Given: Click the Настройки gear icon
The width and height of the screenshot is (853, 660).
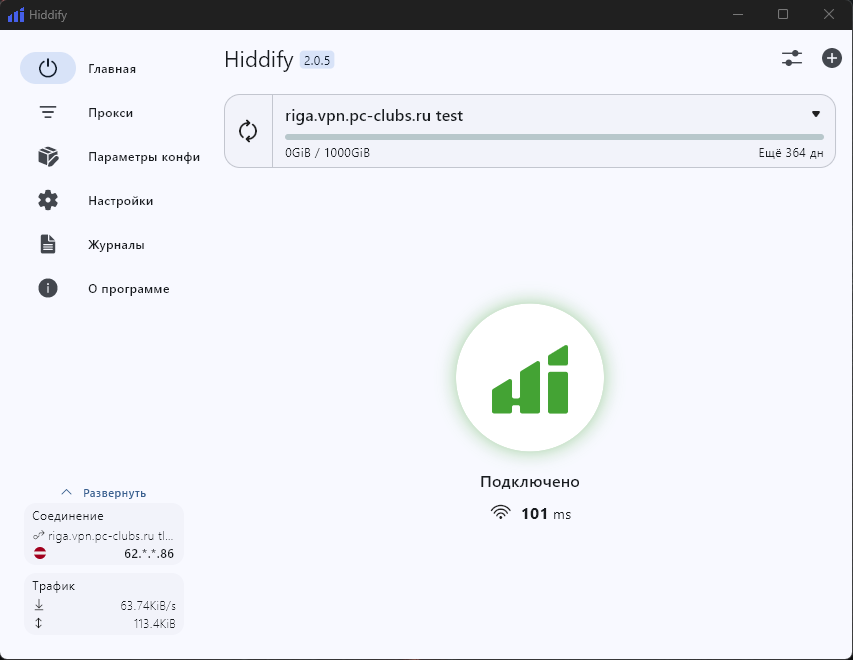Looking at the screenshot, I should (48, 201).
